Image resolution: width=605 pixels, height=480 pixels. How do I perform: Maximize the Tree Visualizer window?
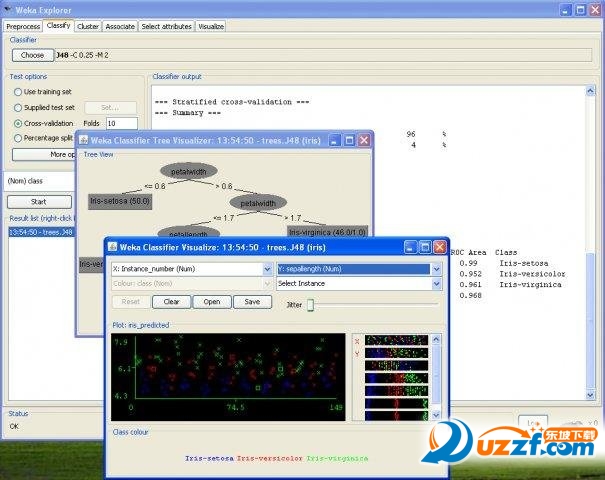pos(349,140)
